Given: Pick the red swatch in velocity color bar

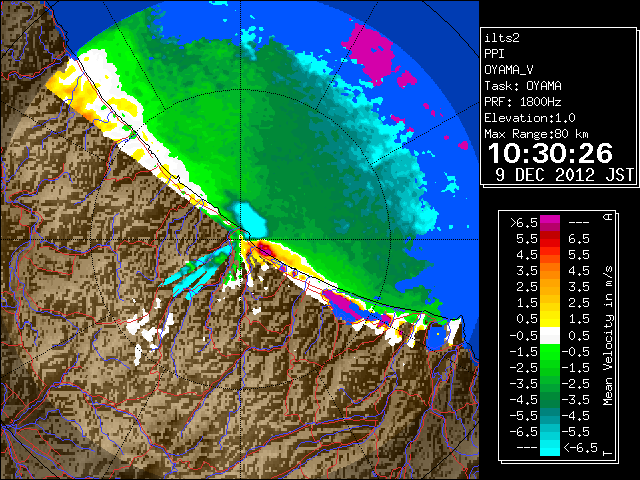Looking at the screenshot, I should click(550, 243).
